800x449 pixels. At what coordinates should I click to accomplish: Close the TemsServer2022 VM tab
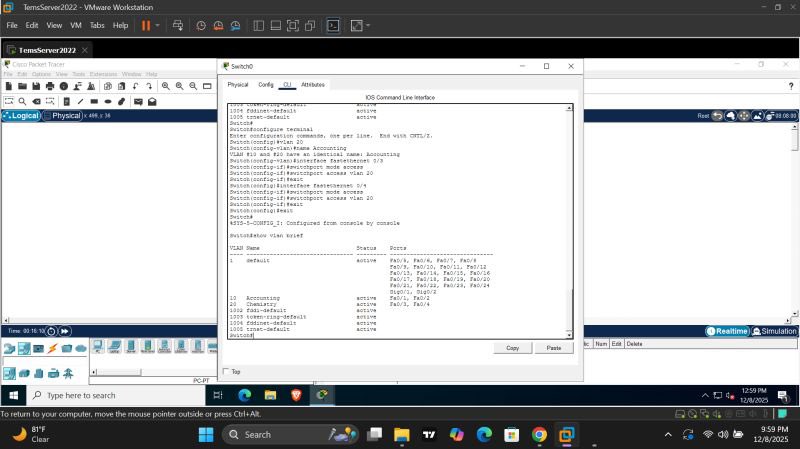pos(85,50)
